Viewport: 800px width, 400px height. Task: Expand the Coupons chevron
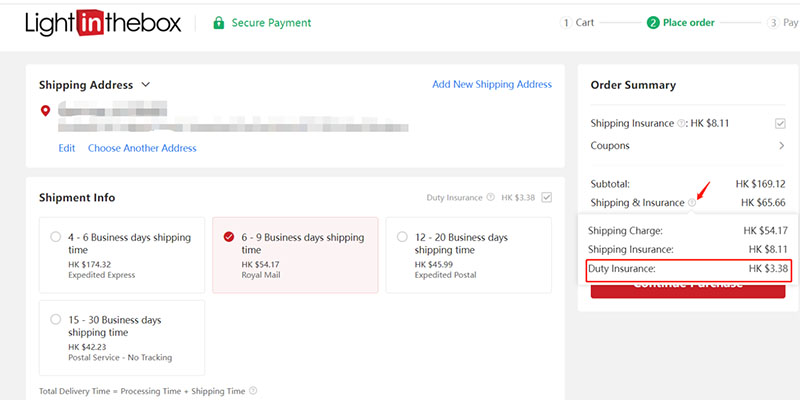(781, 146)
